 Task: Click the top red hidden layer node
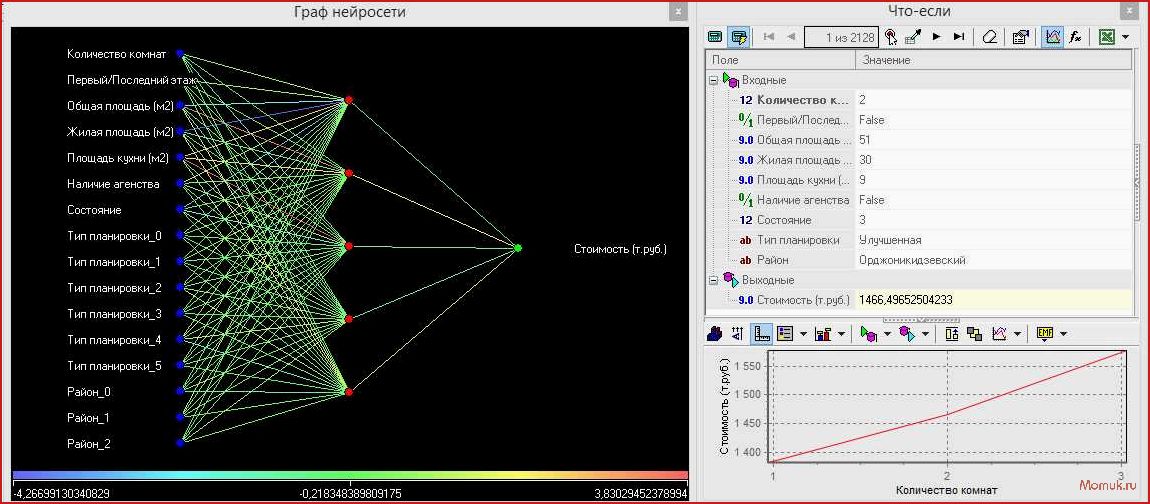tap(348, 100)
